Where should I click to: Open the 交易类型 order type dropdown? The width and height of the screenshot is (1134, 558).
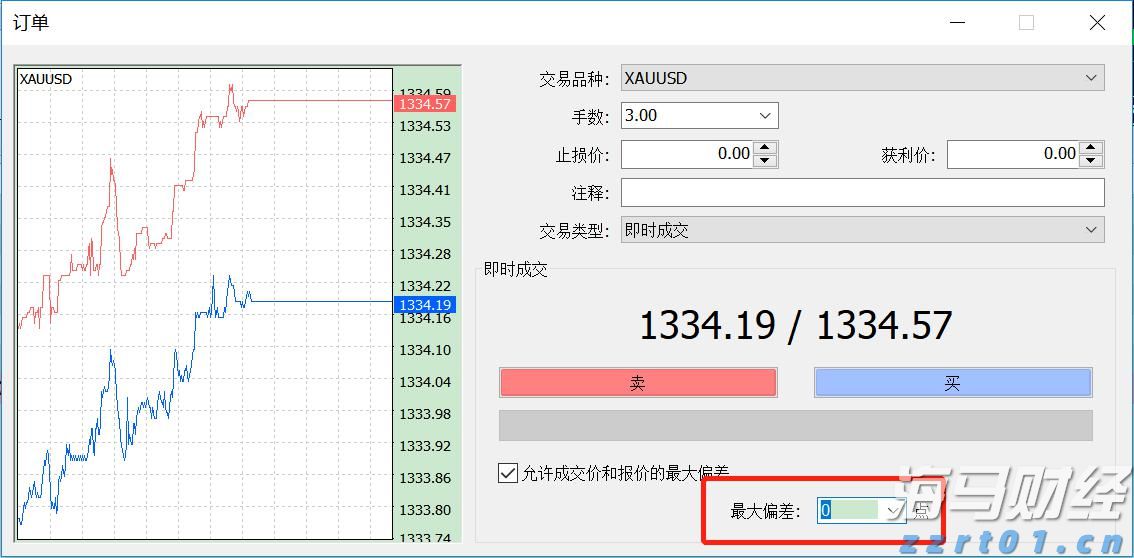[1091, 230]
